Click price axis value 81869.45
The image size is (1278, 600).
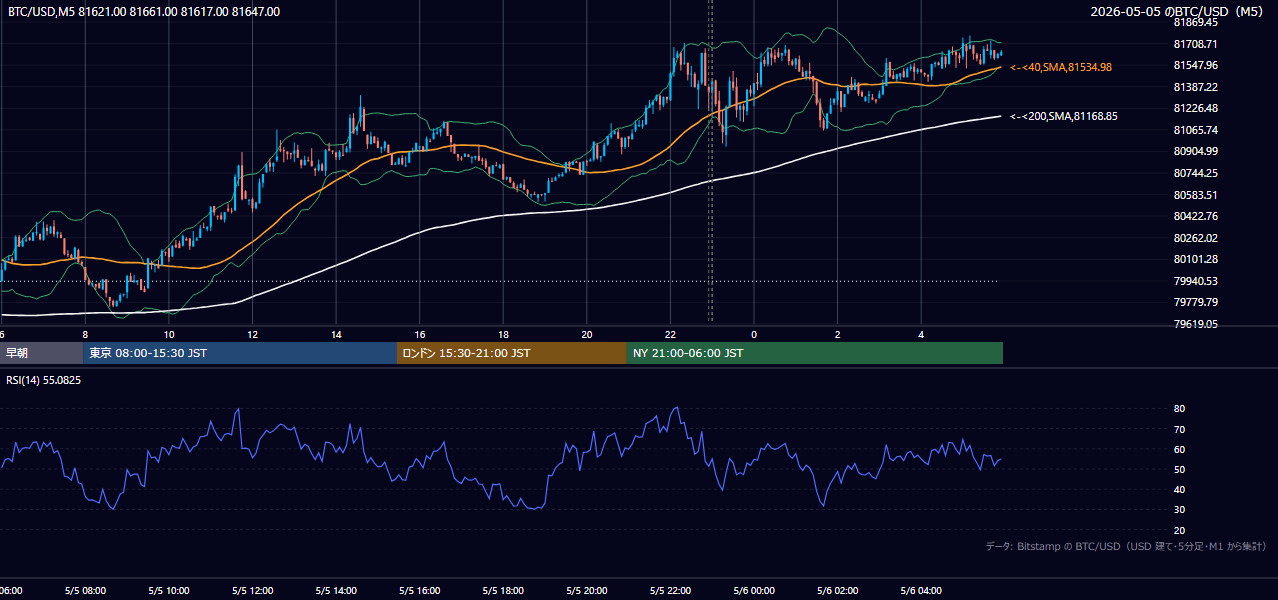click(x=1195, y=22)
